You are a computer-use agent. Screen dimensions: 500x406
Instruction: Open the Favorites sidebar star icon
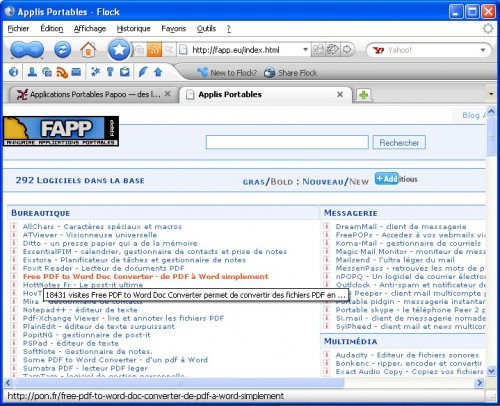pos(96,72)
